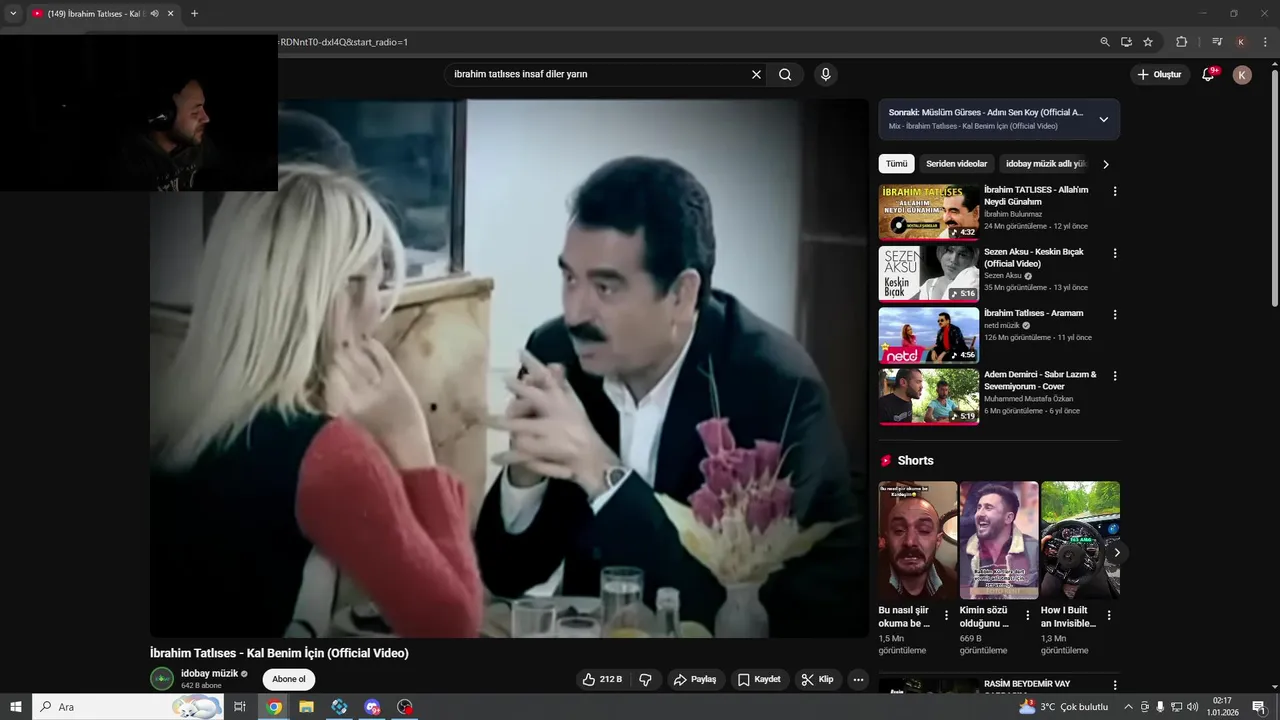Viewport: 1280px width, 720px height.
Task: Open a new browser tab
Action: click(x=194, y=14)
